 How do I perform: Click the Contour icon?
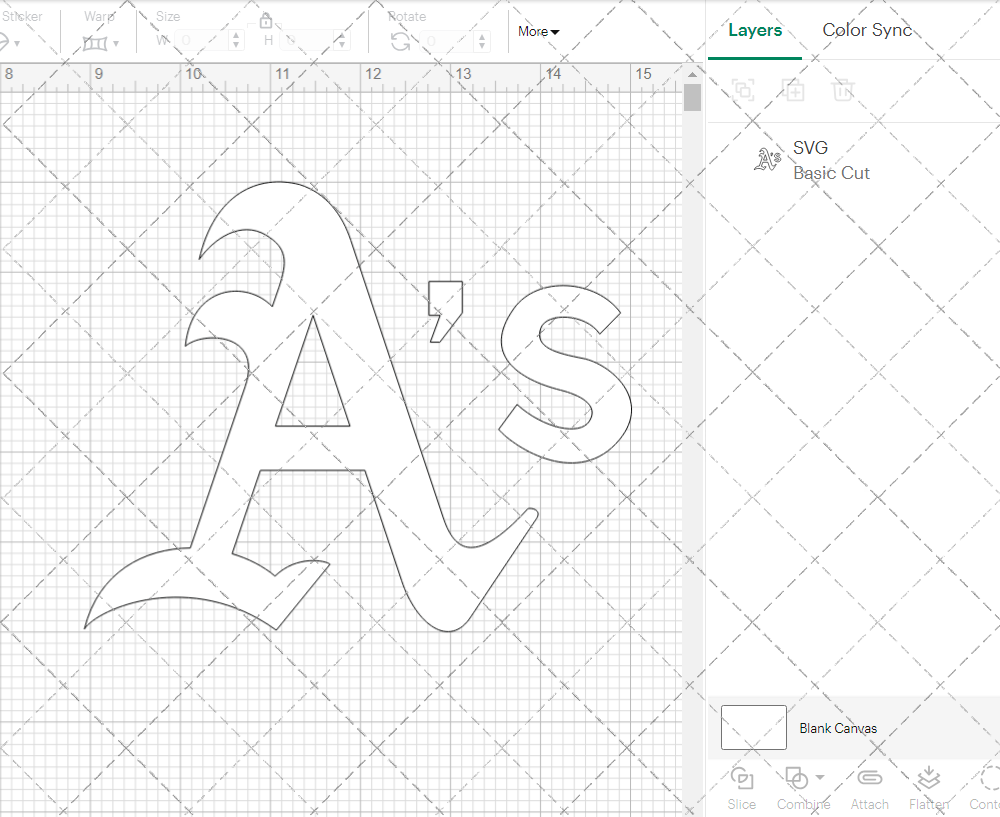coord(987,778)
